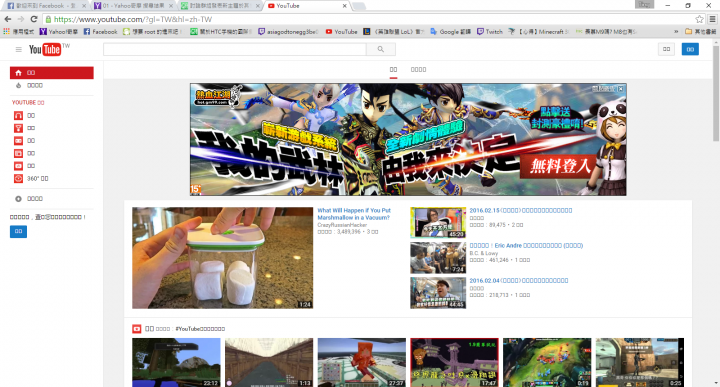
Task: Select the second tab above the banner
Action: tap(418, 70)
